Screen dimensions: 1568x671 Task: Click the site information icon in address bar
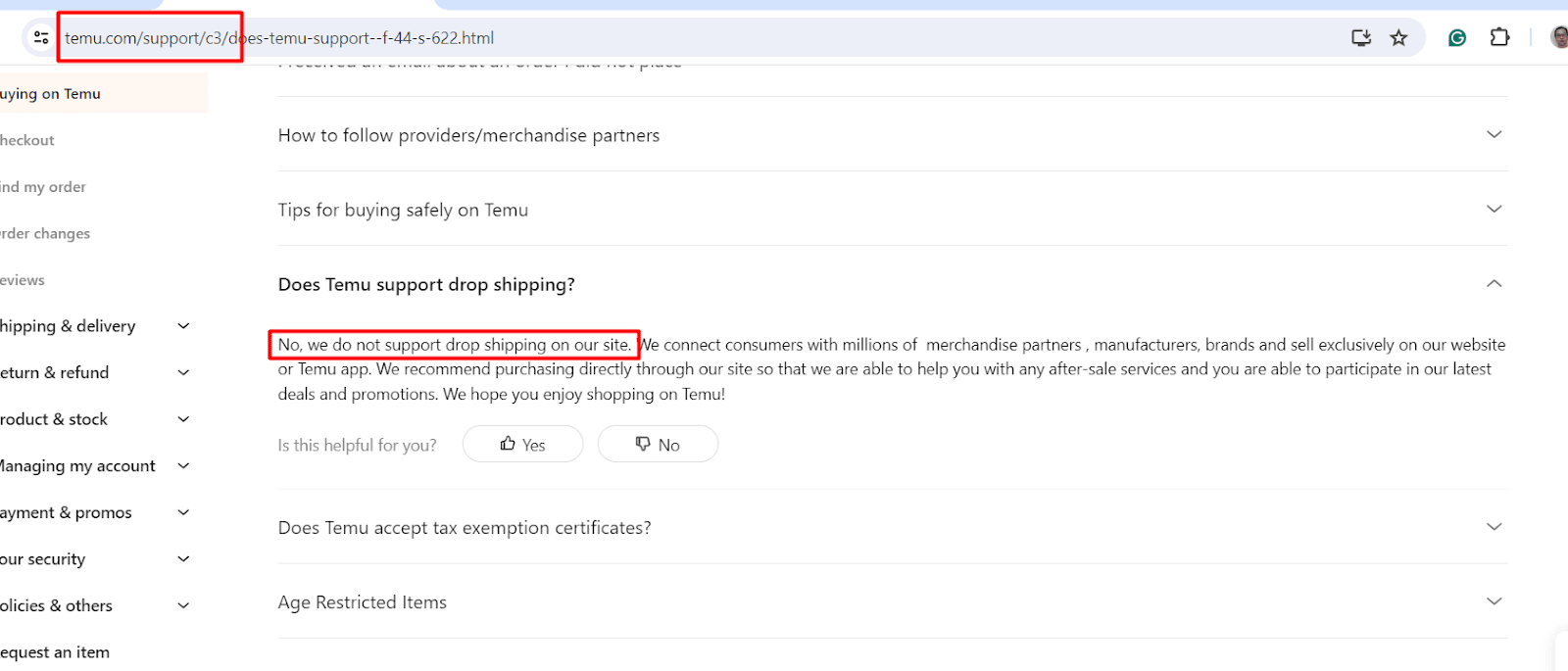point(40,38)
